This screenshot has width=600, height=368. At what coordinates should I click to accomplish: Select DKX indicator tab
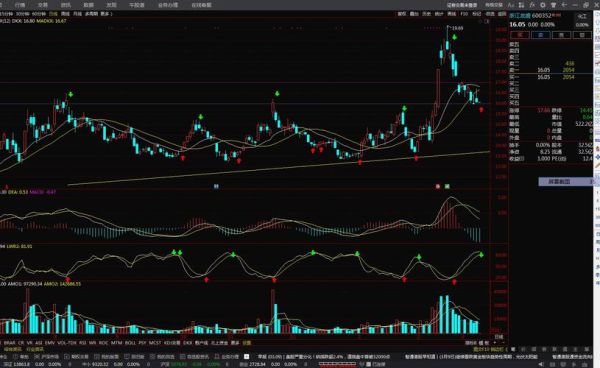pyautogui.click(x=188, y=343)
